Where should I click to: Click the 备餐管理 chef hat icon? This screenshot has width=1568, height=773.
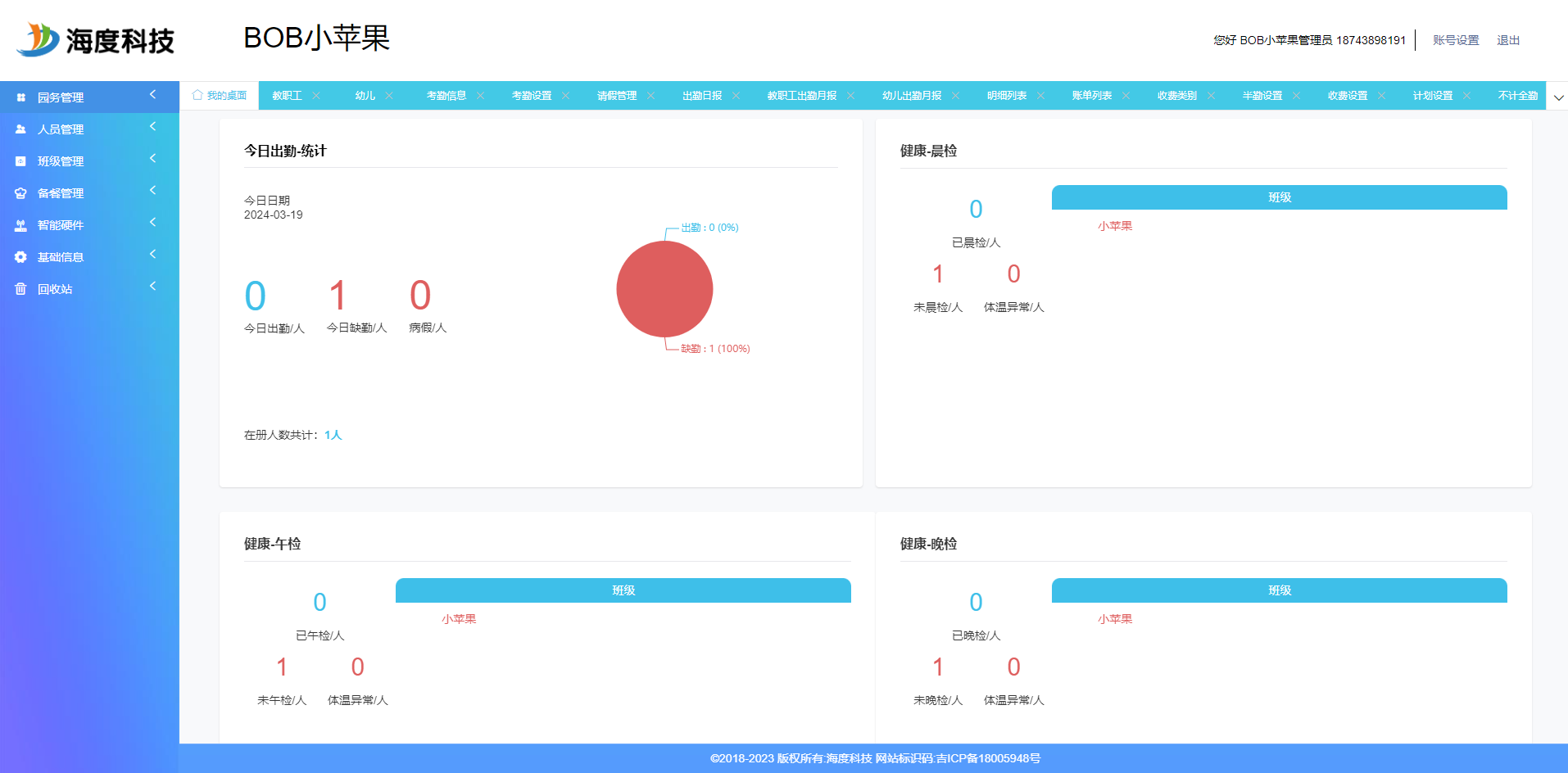coord(21,193)
